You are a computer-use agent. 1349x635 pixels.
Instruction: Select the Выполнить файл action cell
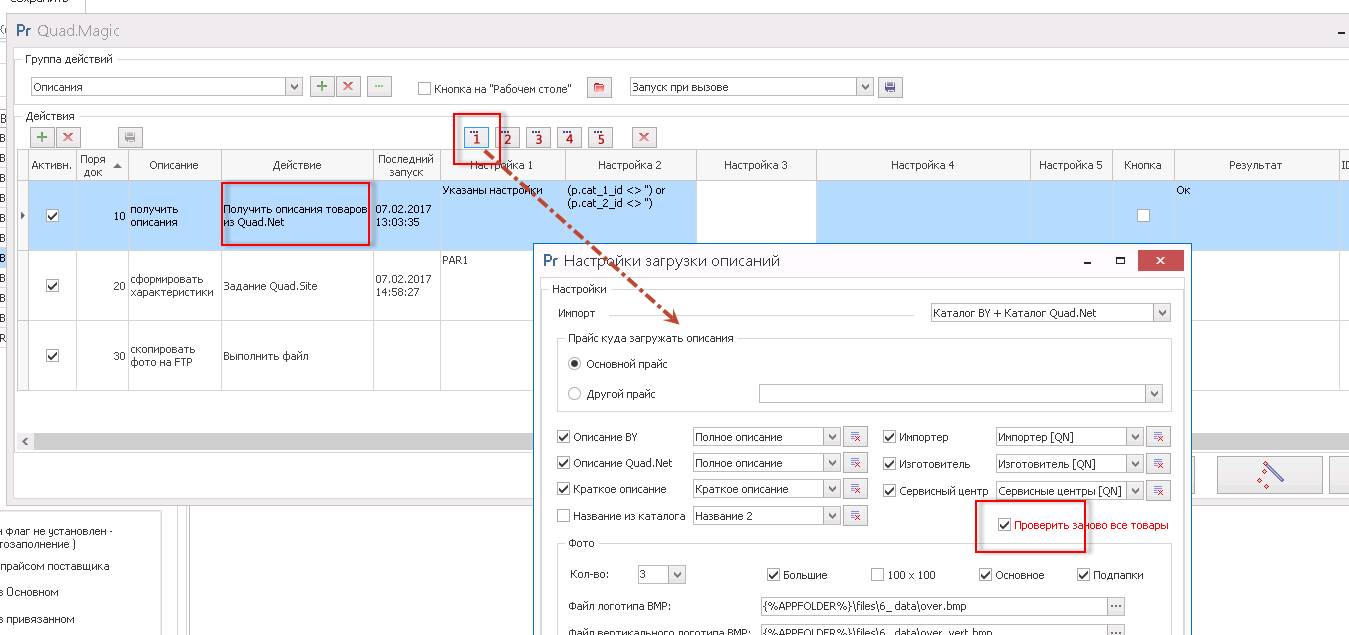(x=297, y=355)
